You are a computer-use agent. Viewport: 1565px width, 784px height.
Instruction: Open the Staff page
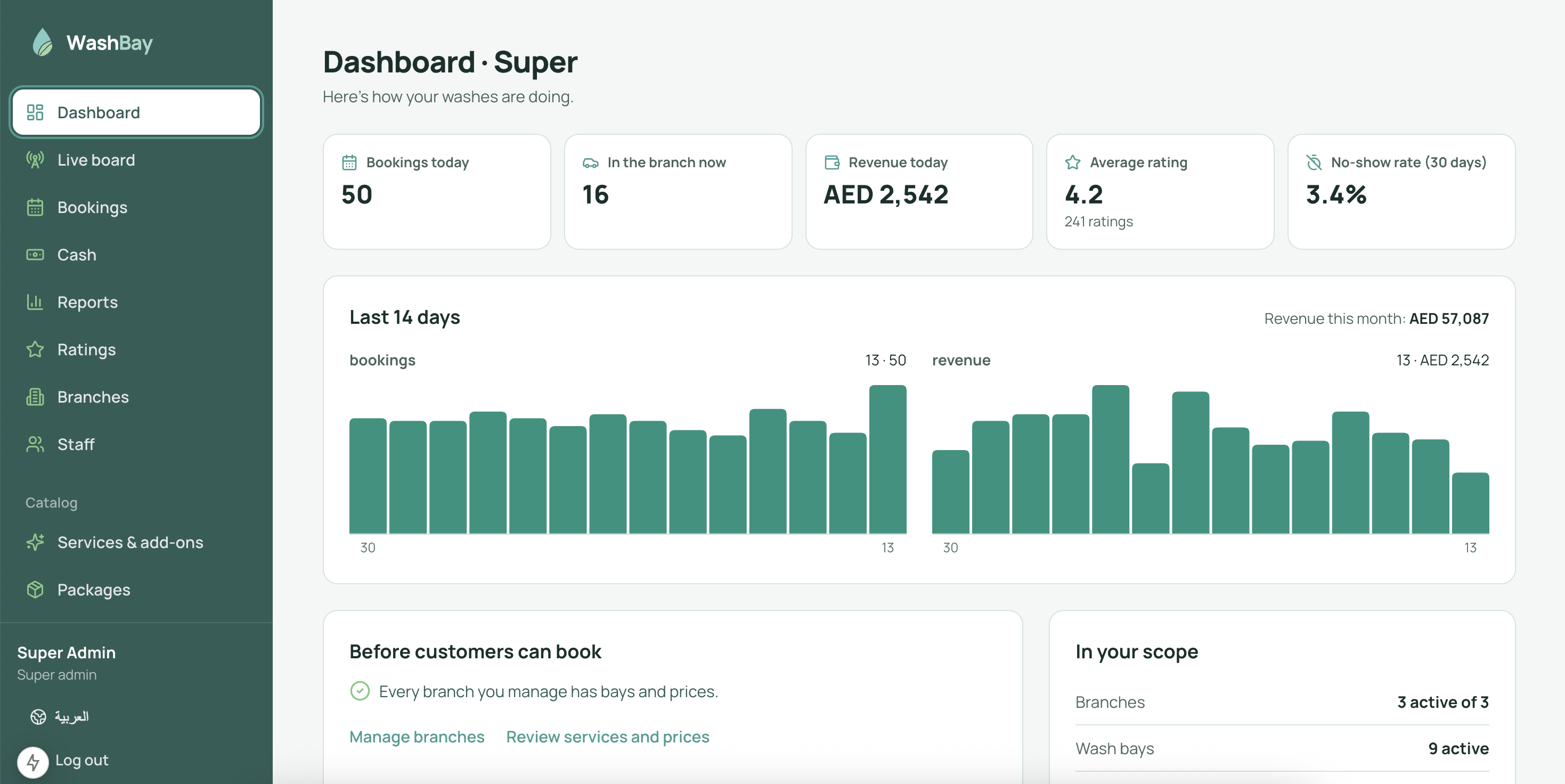[136, 444]
